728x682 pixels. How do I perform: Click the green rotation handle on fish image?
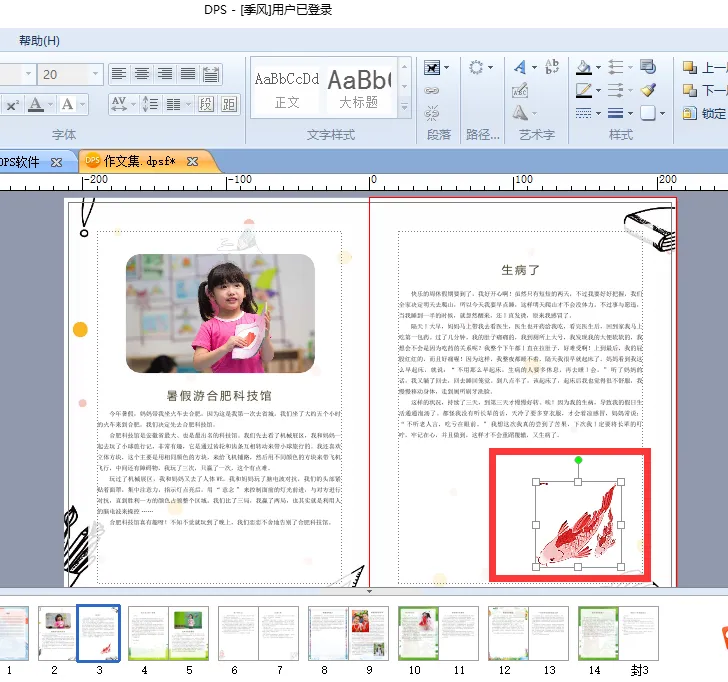[x=578, y=460]
